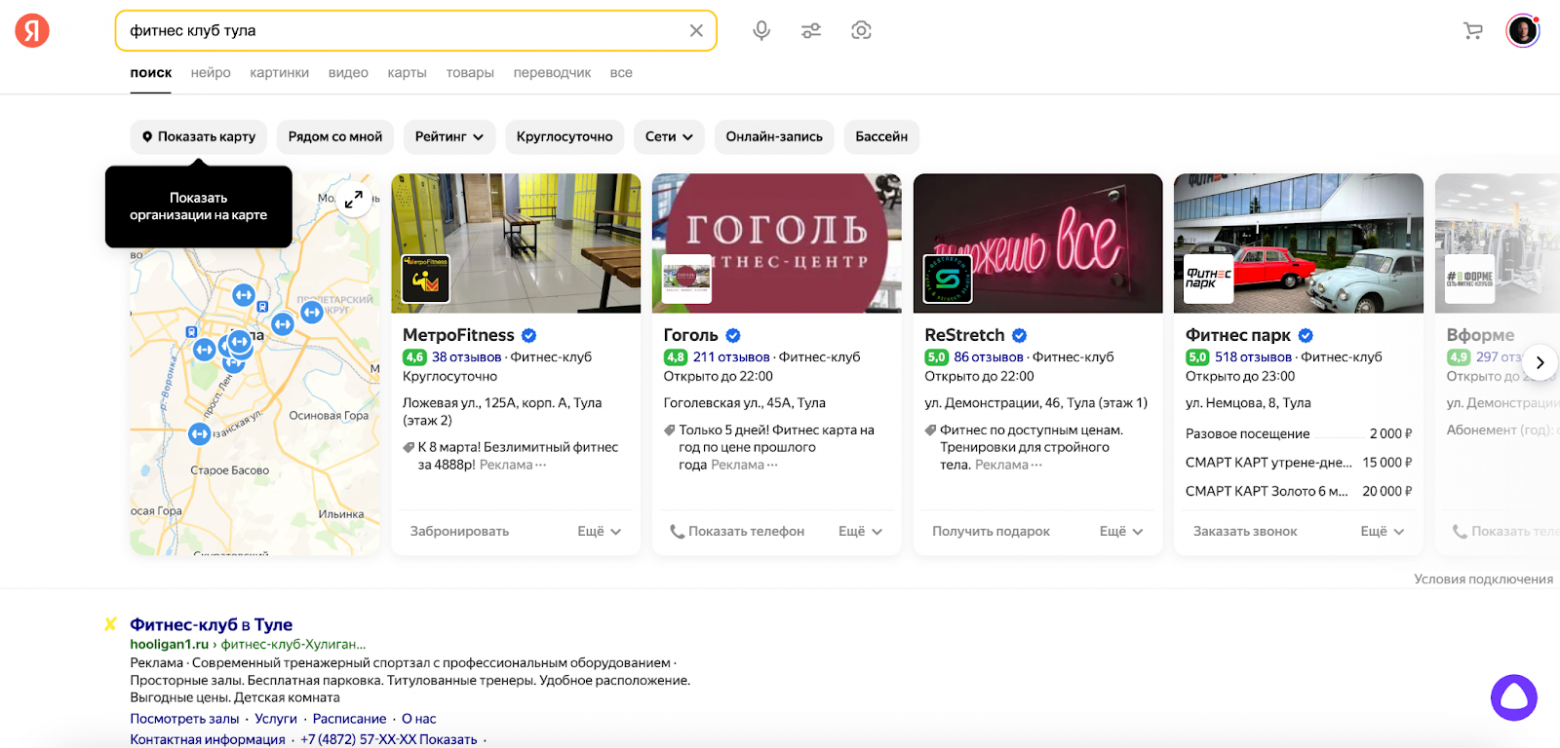Open search settings sliders icon
1560x748 pixels.
pyautogui.click(x=811, y=31)
